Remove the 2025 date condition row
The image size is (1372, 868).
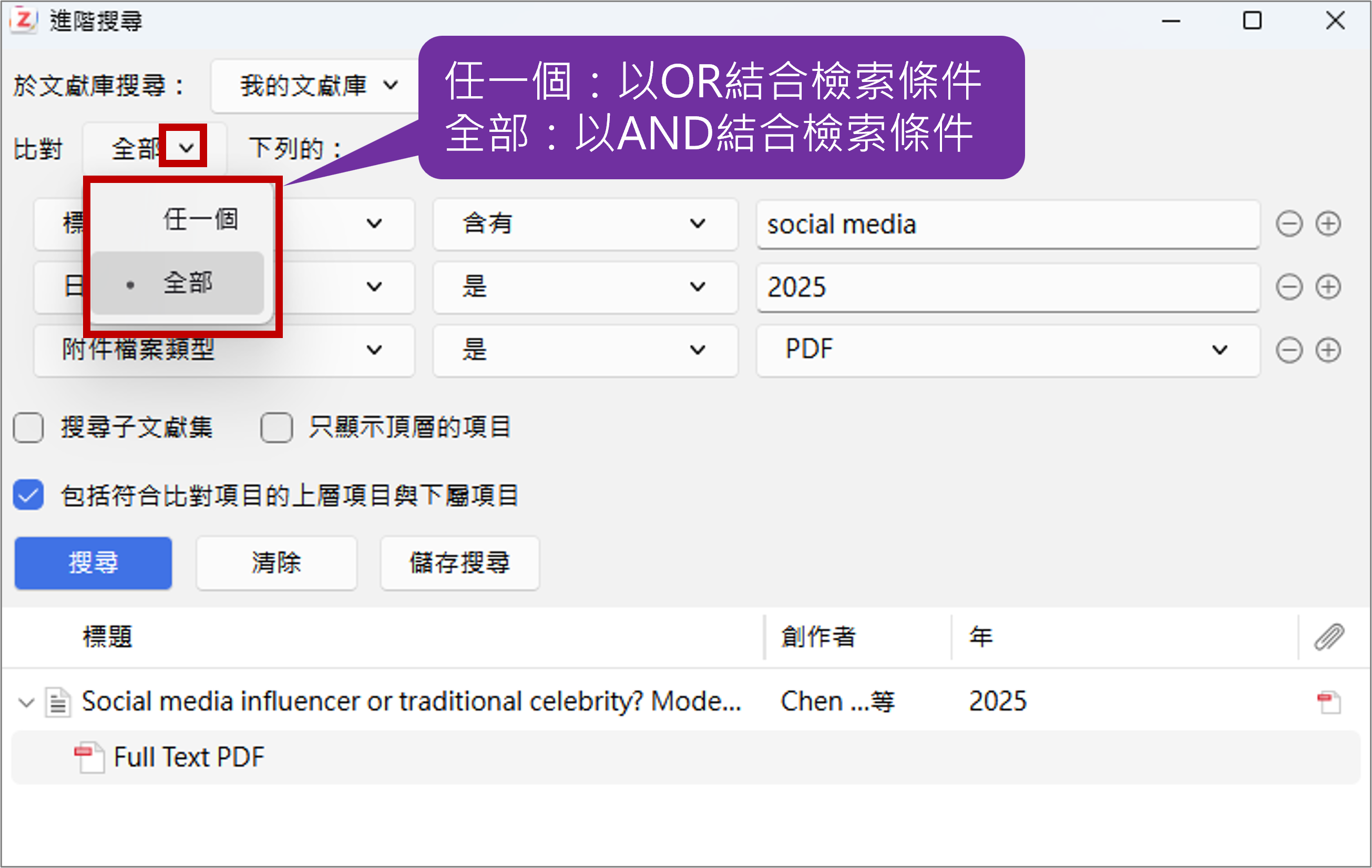(x=1289, y=287)
